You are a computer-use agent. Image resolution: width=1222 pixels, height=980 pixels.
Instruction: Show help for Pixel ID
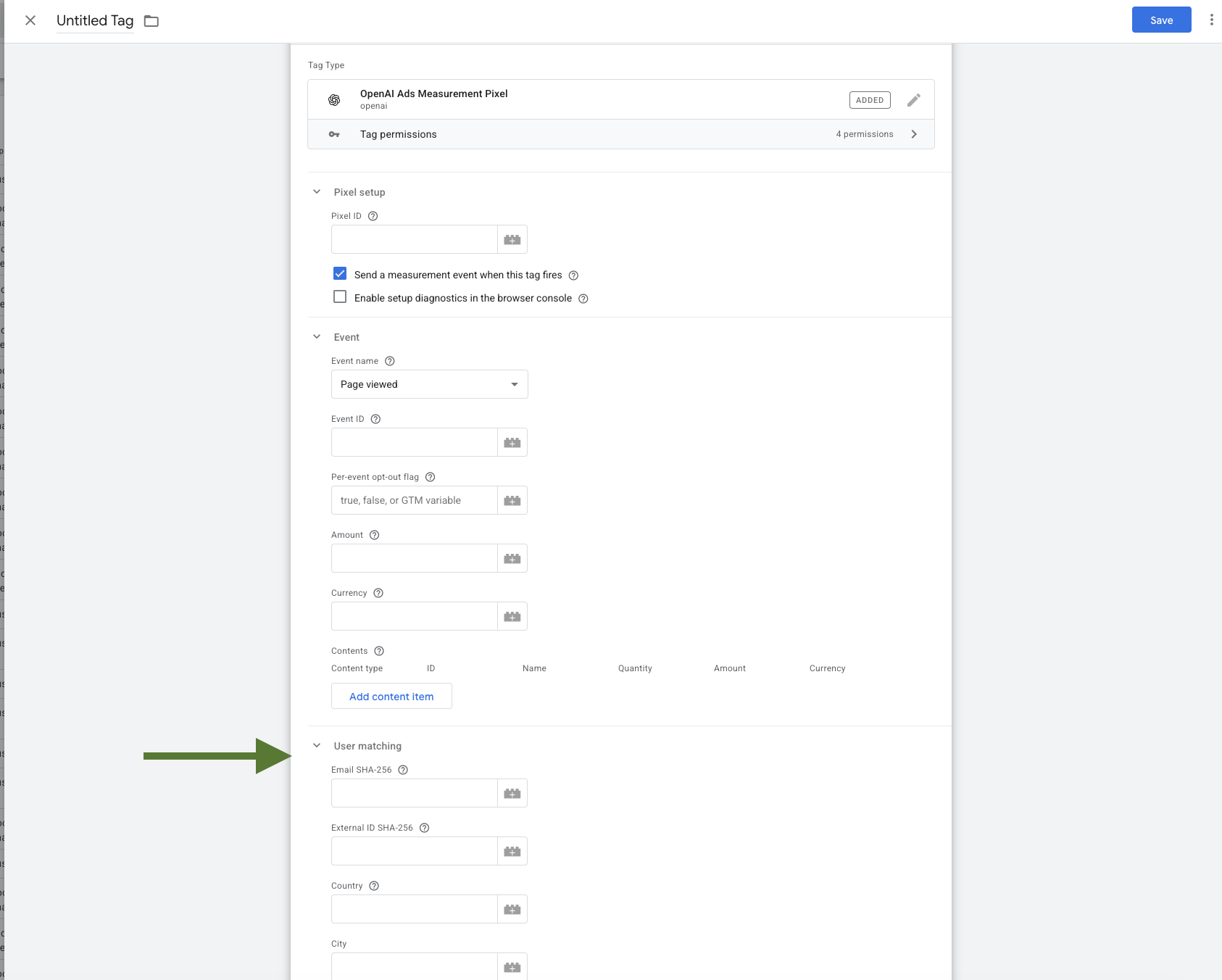click(x=373, y=216)
